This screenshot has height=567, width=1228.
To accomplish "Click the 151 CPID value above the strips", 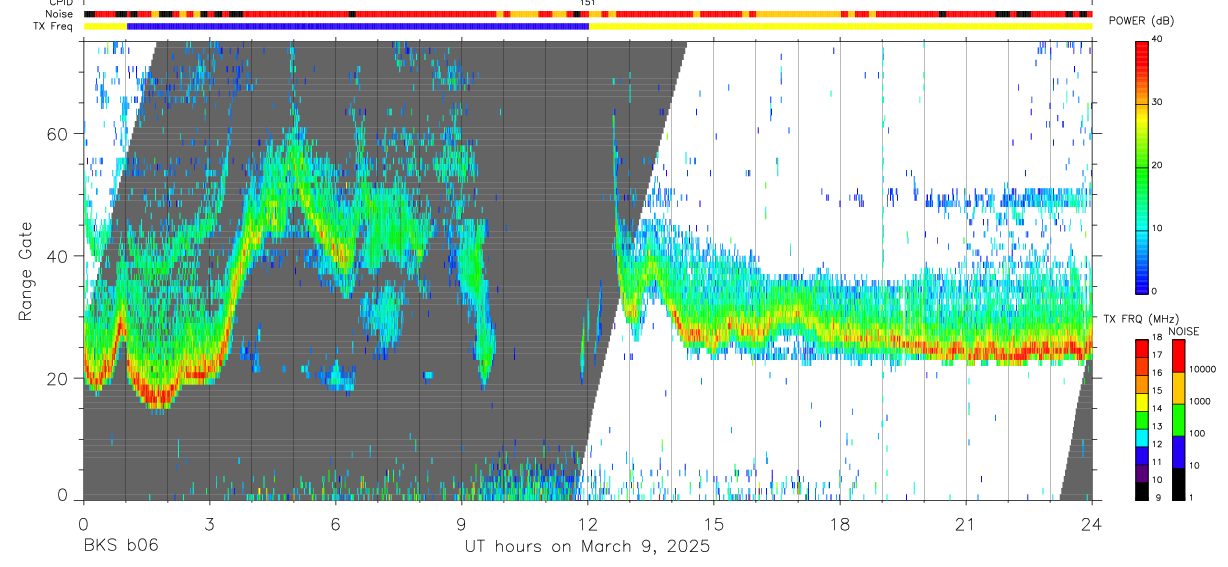I will point(588,3).
